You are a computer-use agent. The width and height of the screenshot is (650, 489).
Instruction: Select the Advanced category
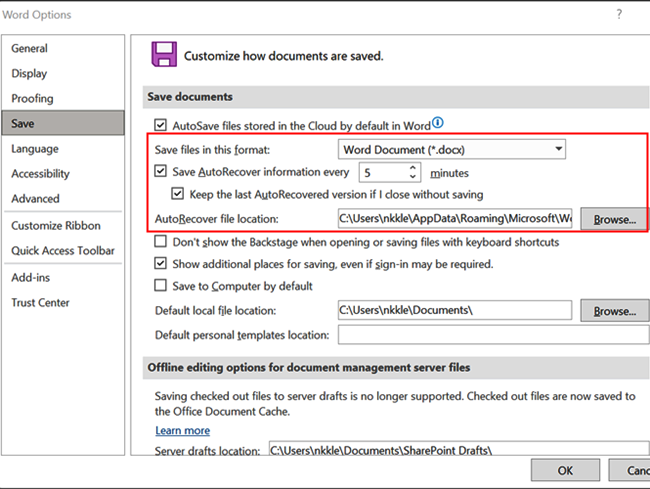point(36,199)
